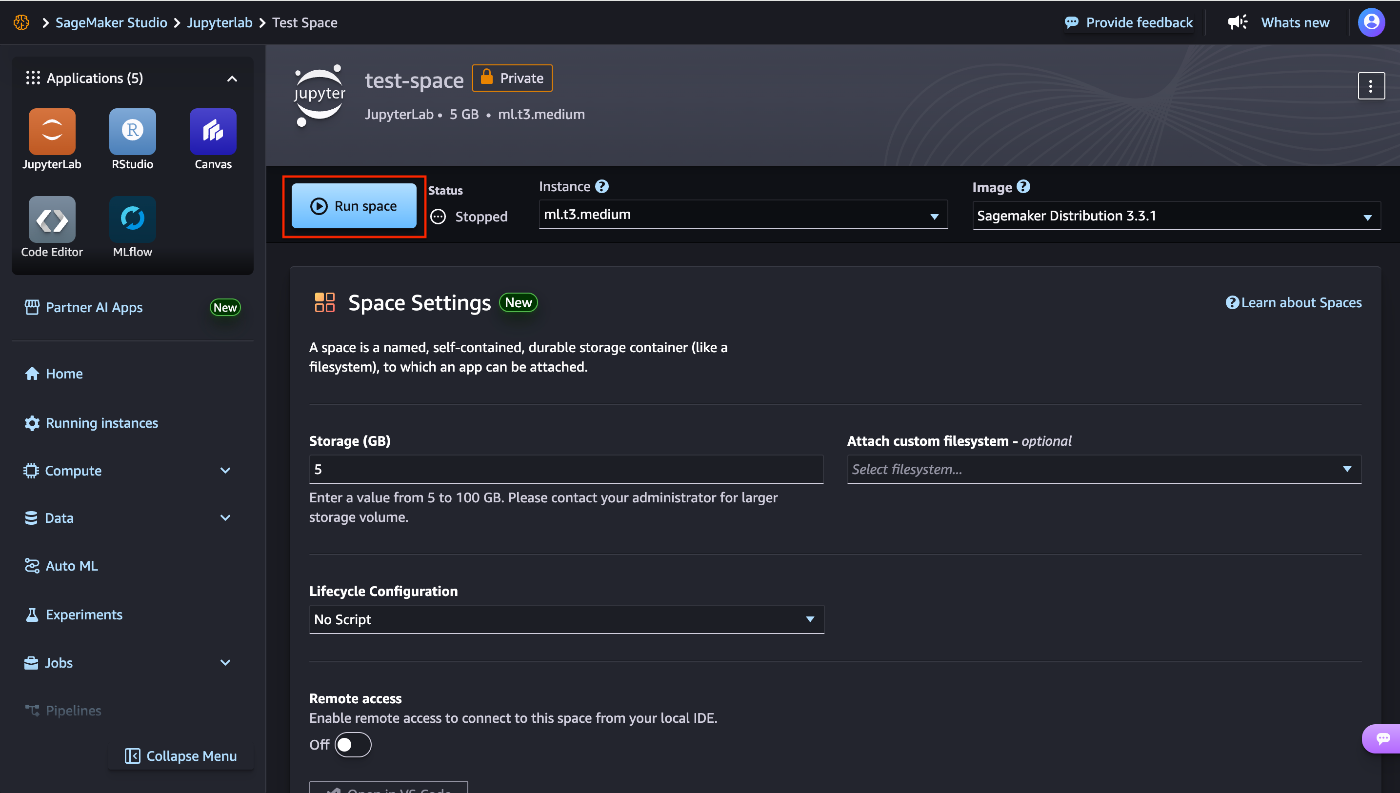
Task: Open the Instance ml.t3.medium dropdown
Action: point(743,214)
